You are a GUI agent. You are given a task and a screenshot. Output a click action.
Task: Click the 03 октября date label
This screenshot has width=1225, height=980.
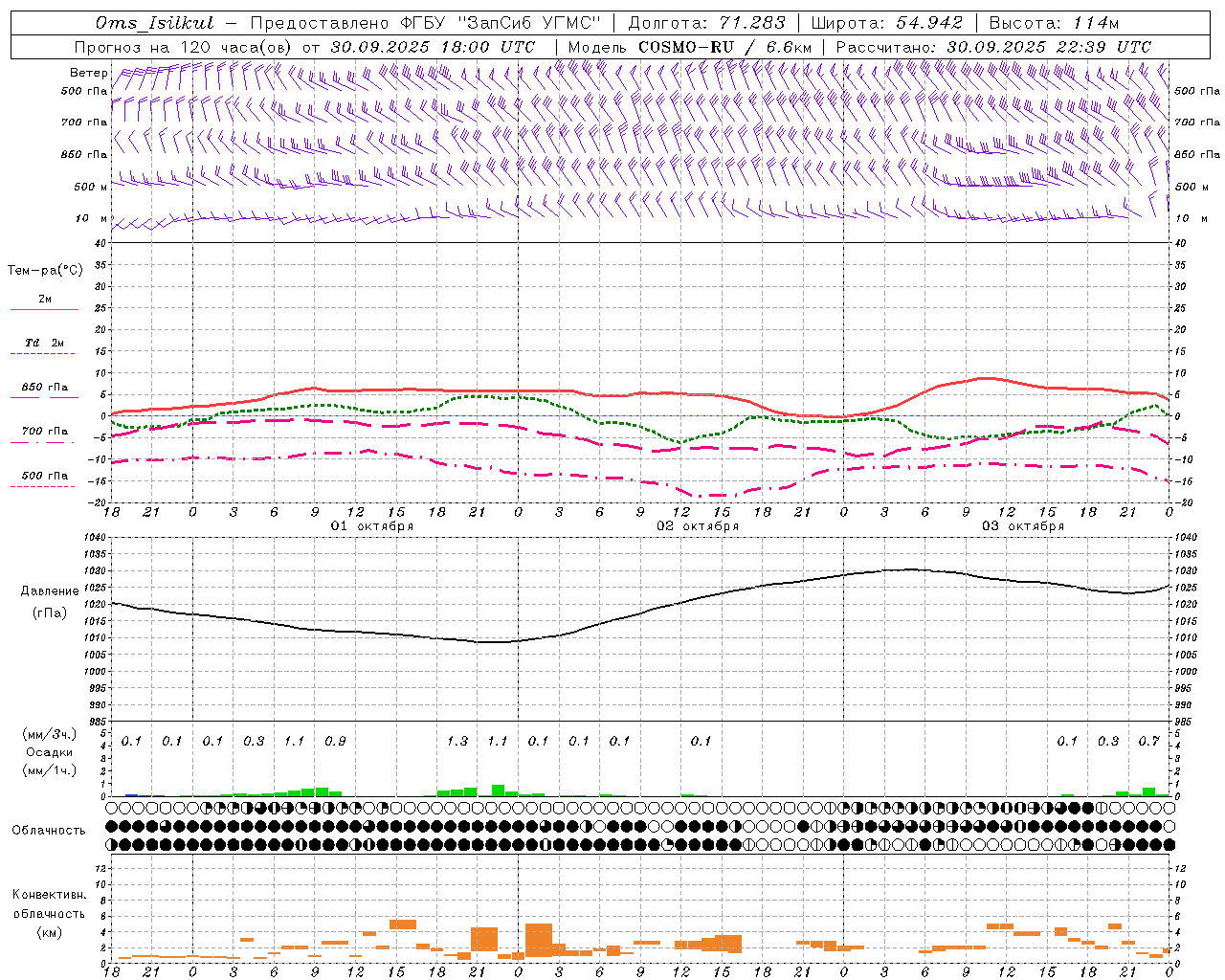coord(1023,526)
